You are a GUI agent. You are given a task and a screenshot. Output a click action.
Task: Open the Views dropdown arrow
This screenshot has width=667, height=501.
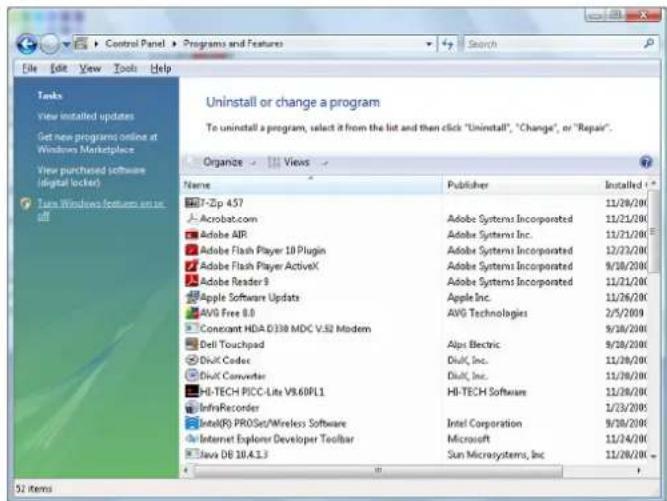click(325, 163)
